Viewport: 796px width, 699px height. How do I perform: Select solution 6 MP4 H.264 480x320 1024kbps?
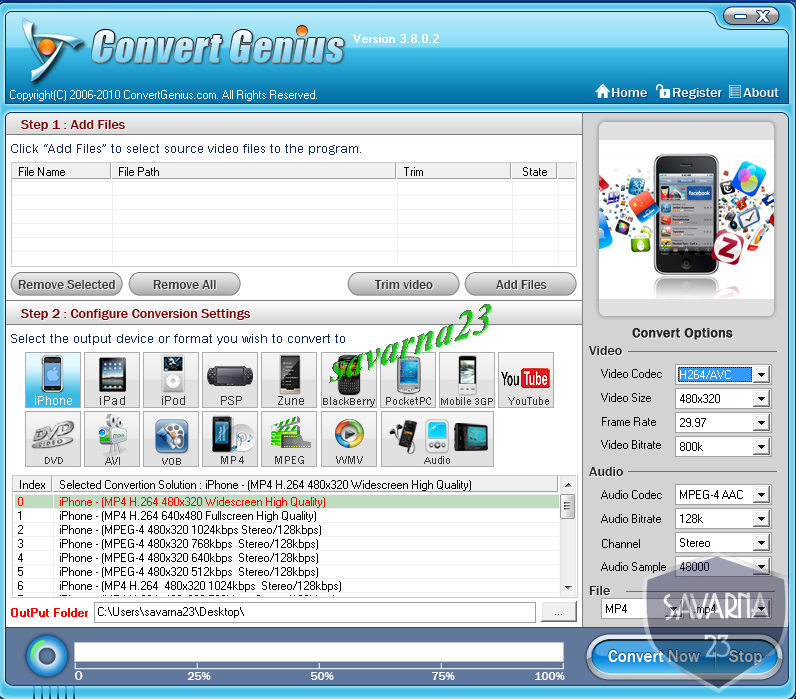(x=286, y=586)
